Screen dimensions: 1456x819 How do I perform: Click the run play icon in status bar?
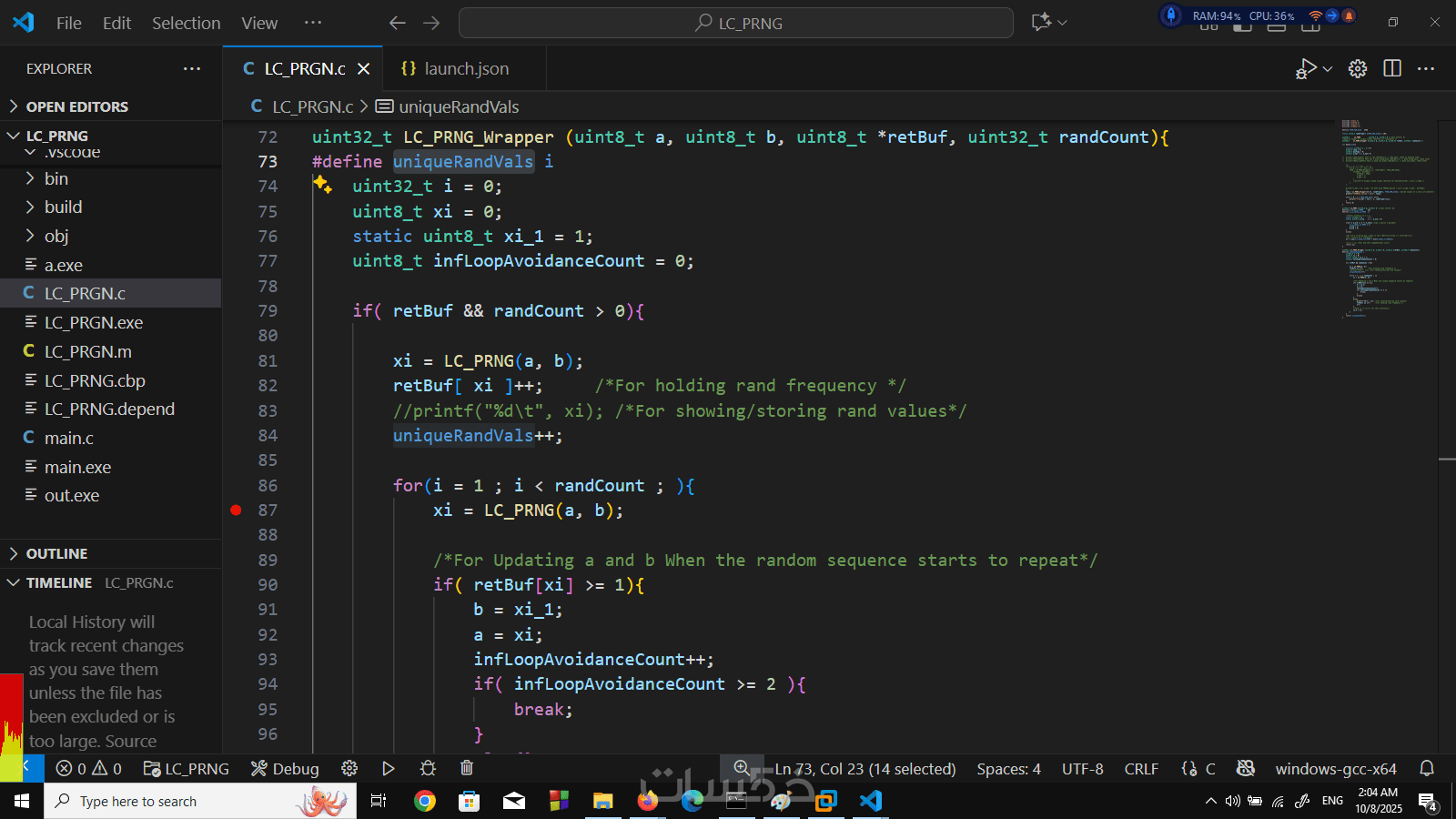tap(389, 769)
